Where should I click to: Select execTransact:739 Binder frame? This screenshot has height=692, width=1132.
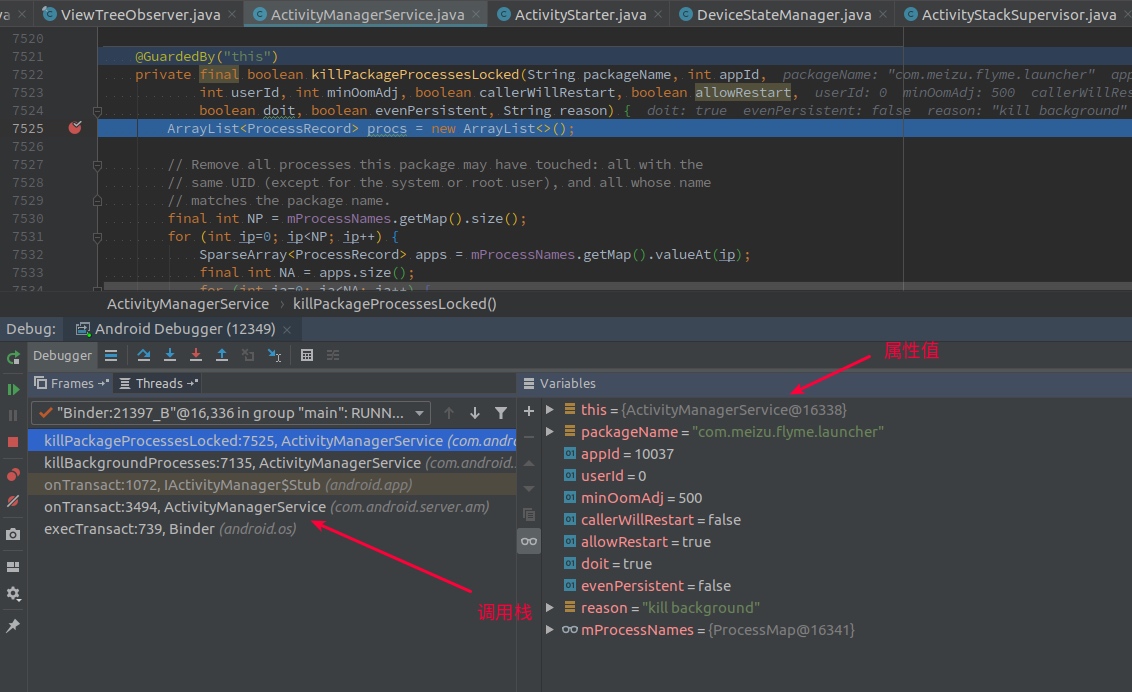pos(272,529)
